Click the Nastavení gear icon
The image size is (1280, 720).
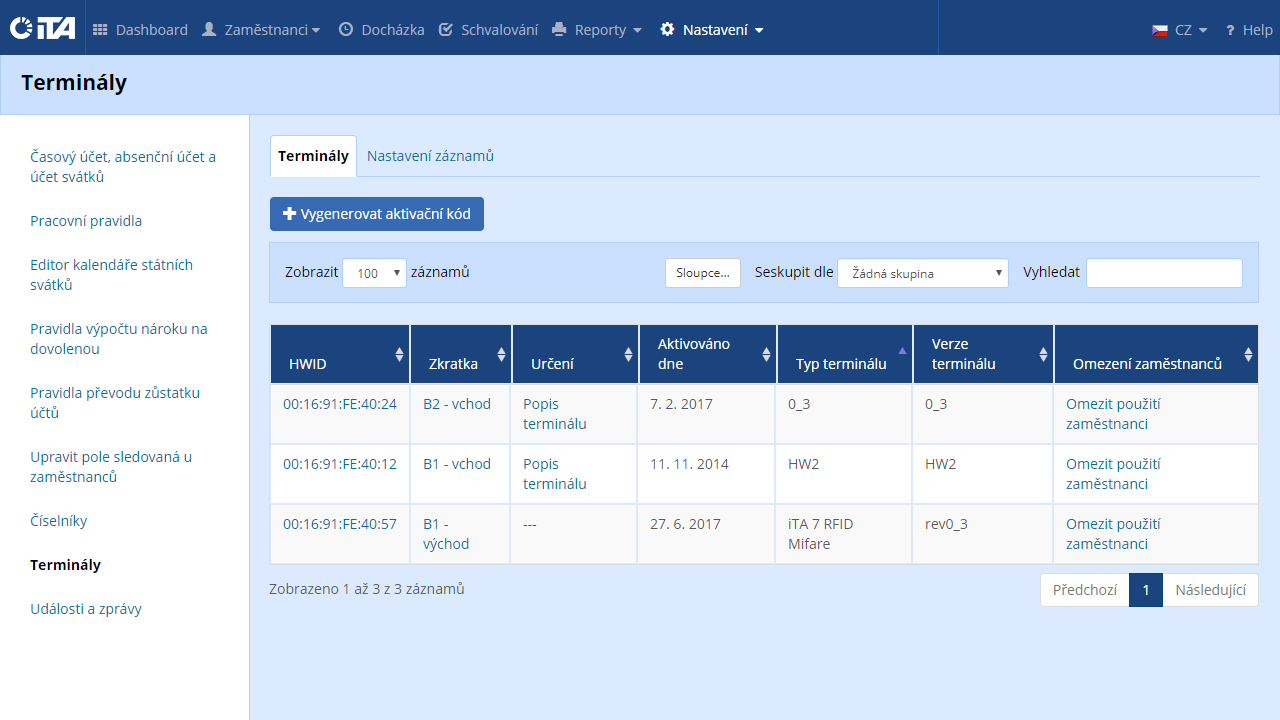(x=668, y=30)
